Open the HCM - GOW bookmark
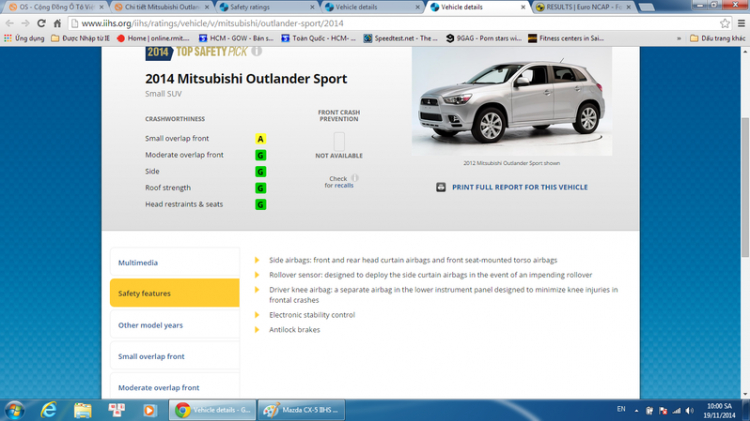 pos(236,38)
